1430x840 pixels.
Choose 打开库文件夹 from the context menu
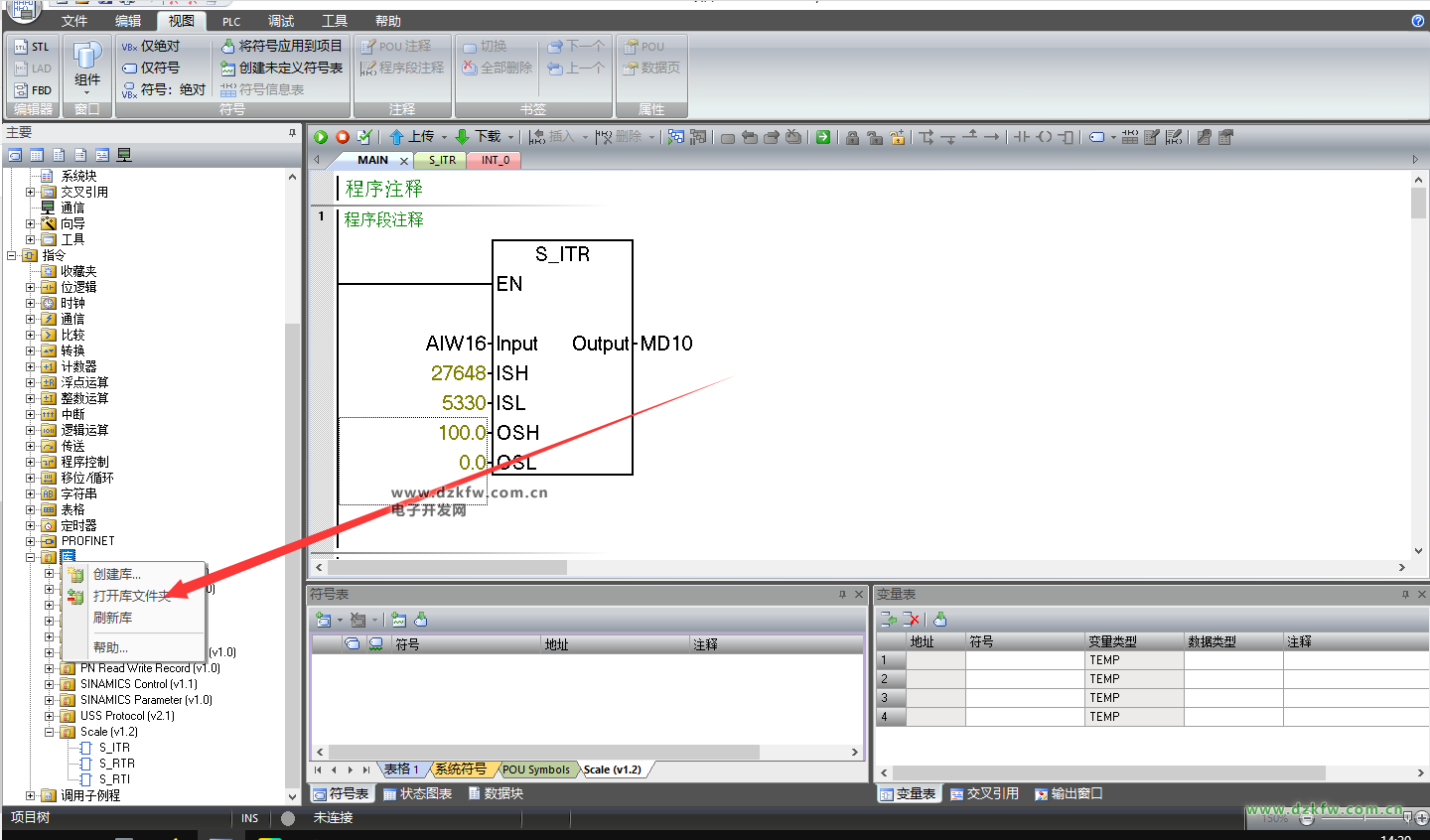[131, 596]
